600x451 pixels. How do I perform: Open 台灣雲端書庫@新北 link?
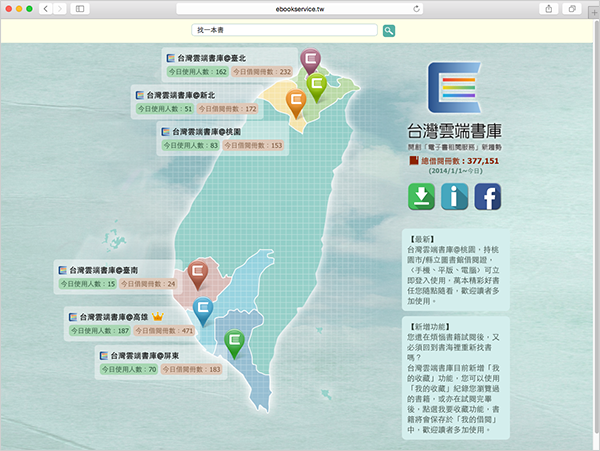(181, 95)
